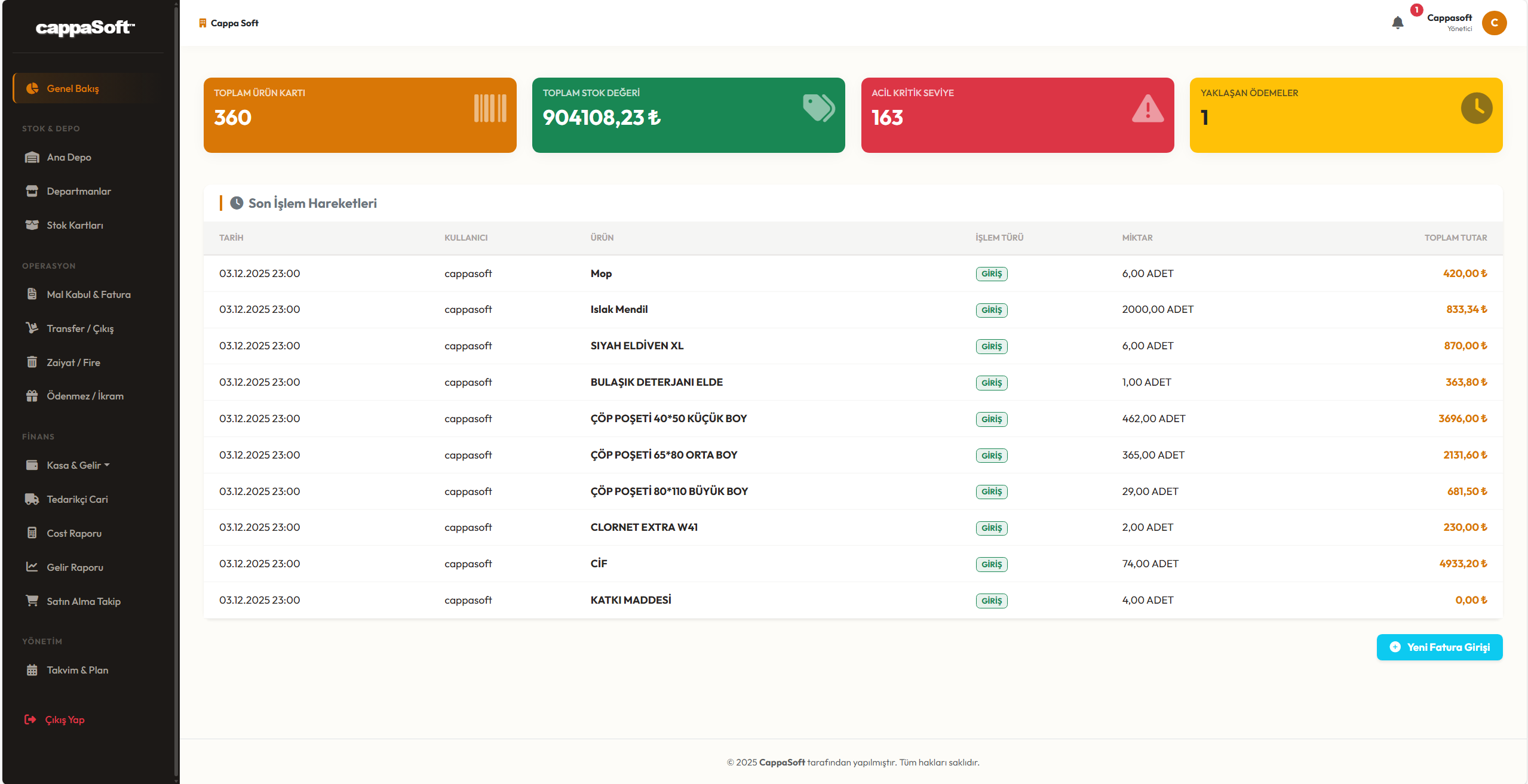Open Zaiyat / Fire via trash icon
This screenshot has width=1528, height=784.
coord(33,362)
